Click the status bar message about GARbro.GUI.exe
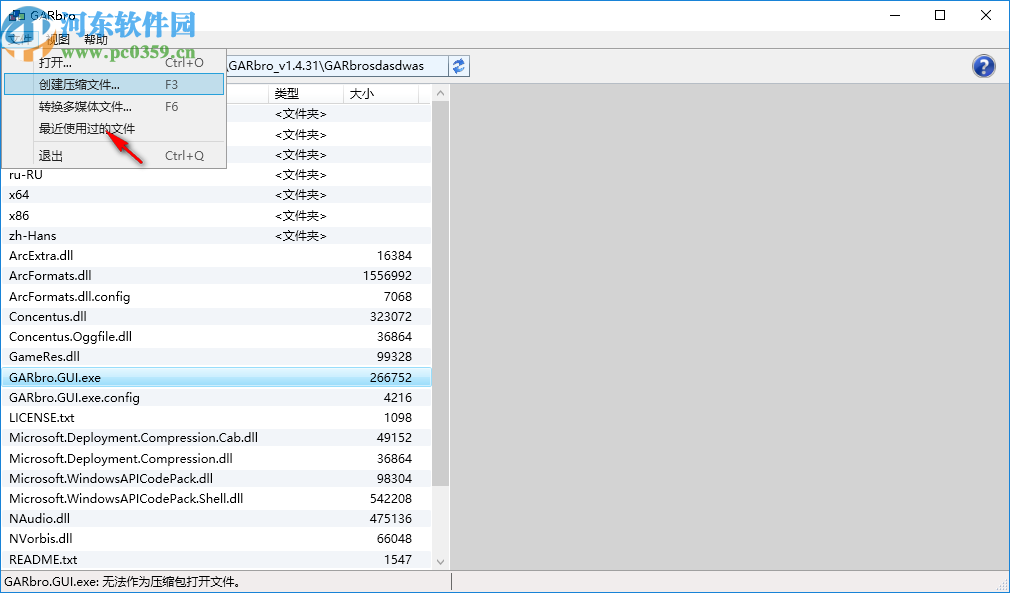The width and height of the screenshot is (1010, 593). point(125,582)
